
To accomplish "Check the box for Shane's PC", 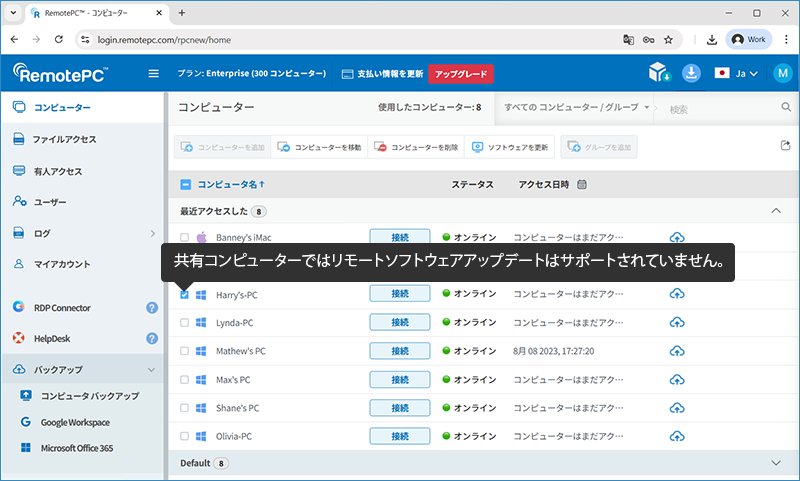I will (184, 408).
